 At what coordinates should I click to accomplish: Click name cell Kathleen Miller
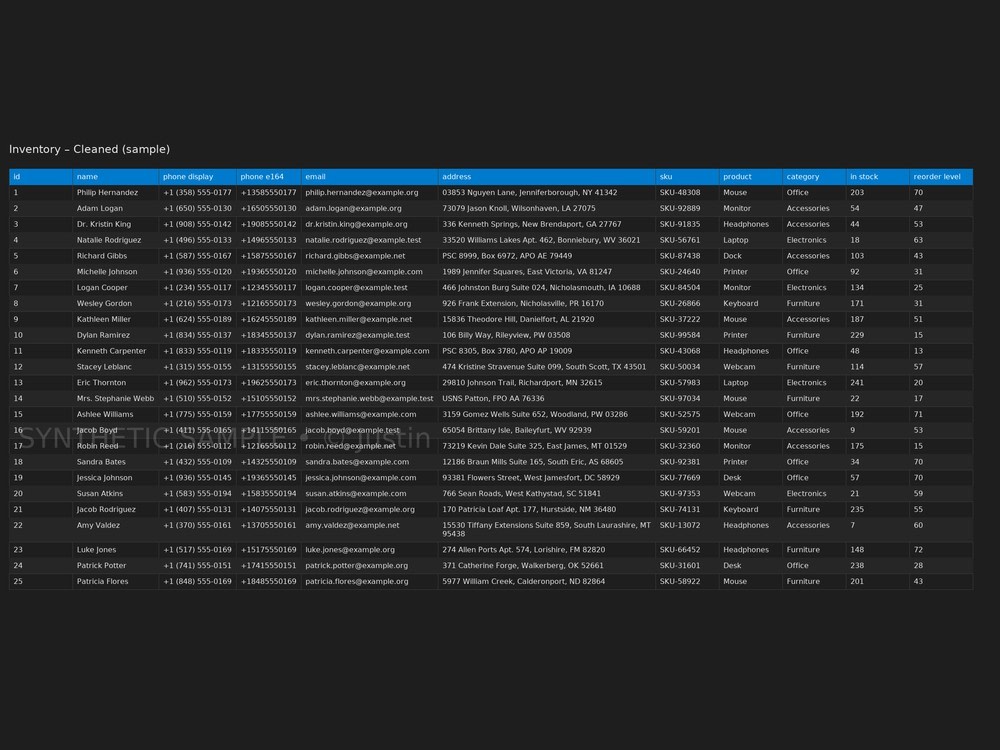click(115, 320)
